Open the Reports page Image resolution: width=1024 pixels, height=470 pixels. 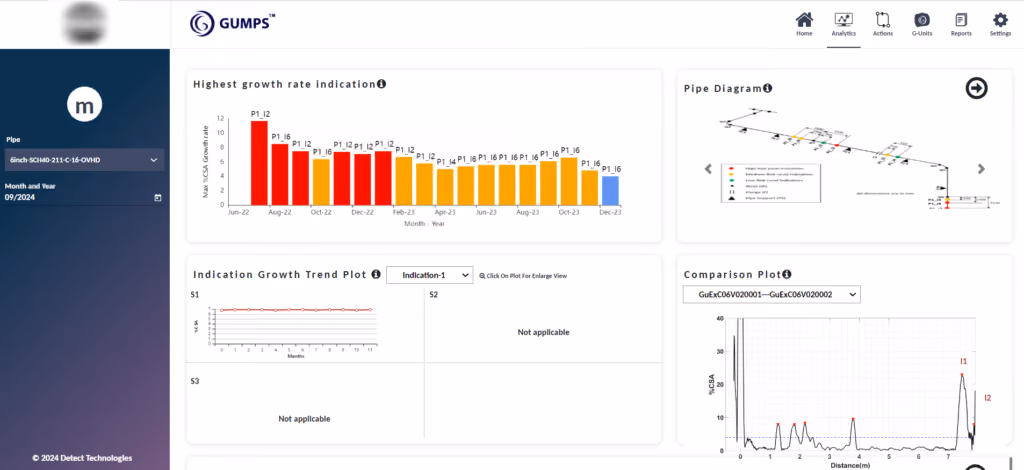[x=961, y=24]
